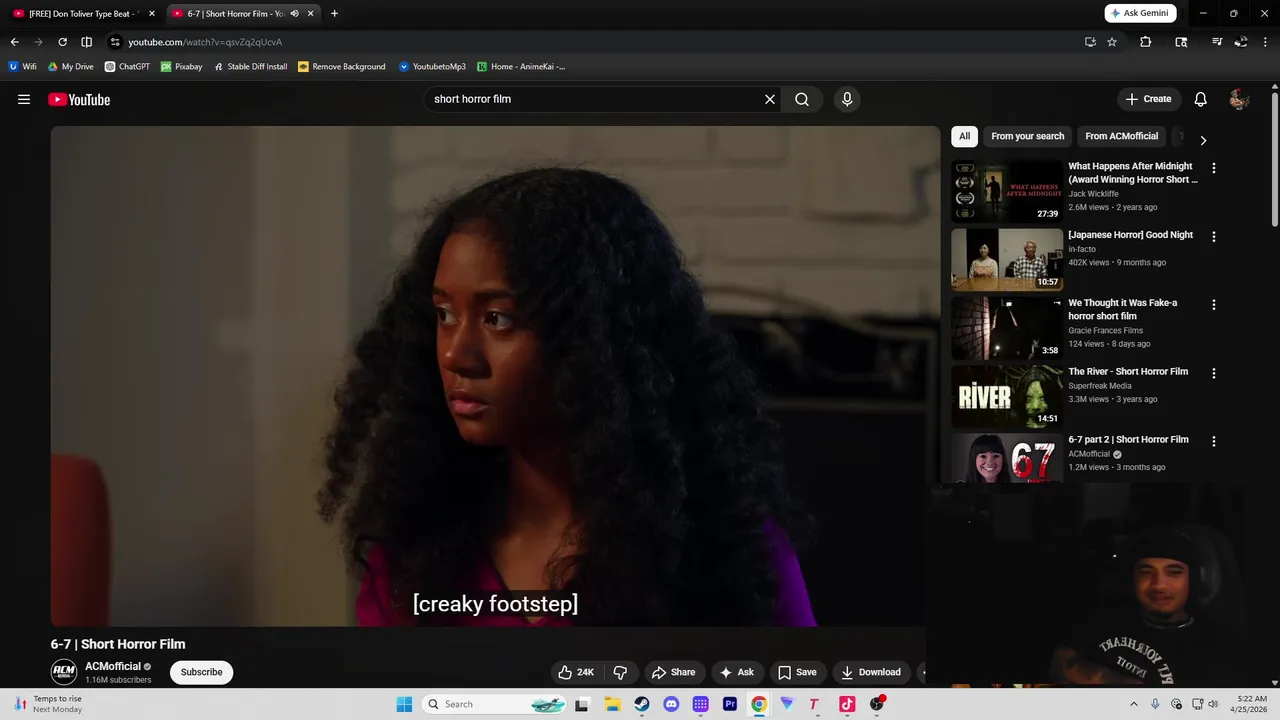Open YouTube notifications bell
This screenshot has width=1280, height=720.
click(x=1201, y=99)
